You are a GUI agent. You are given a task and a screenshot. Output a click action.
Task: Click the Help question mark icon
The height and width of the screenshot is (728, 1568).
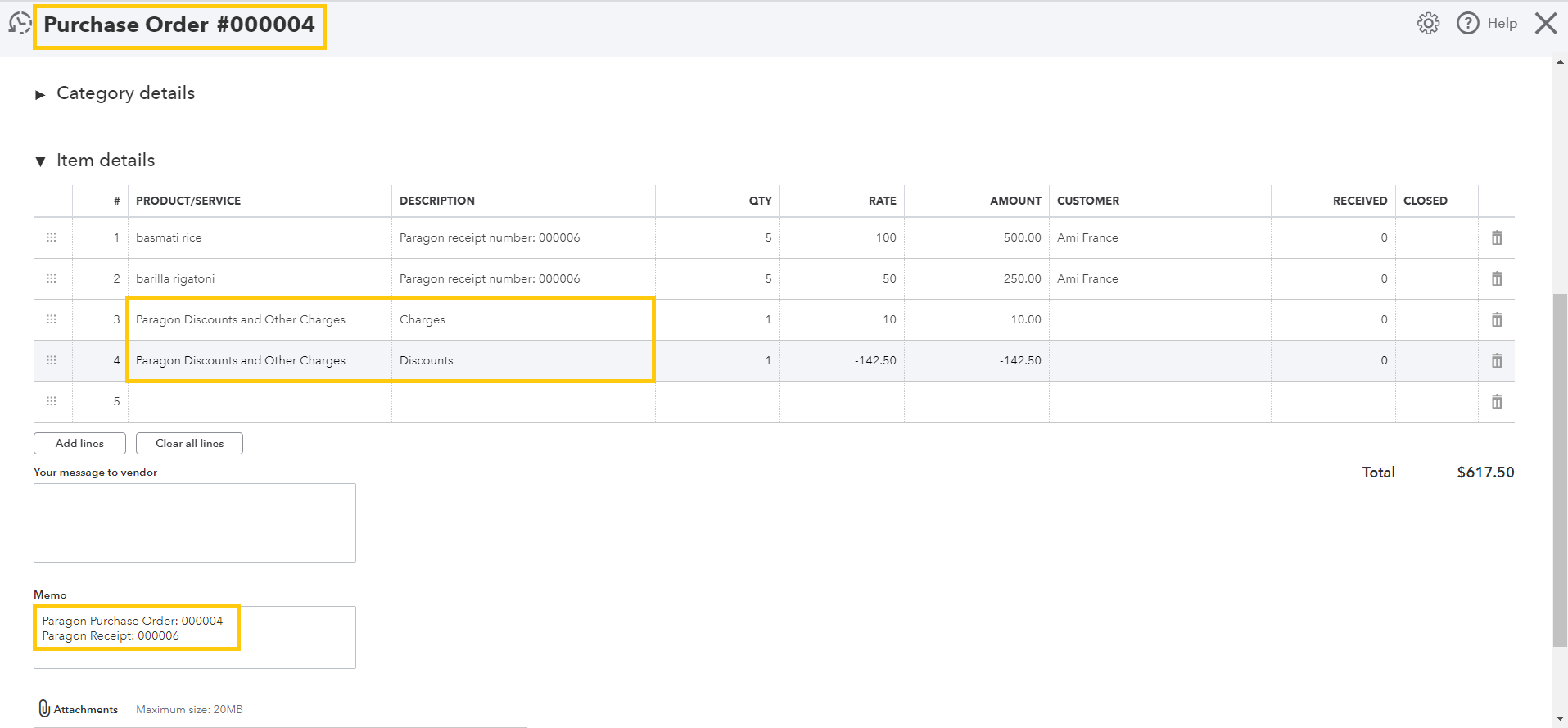(x=1467, y=24)
